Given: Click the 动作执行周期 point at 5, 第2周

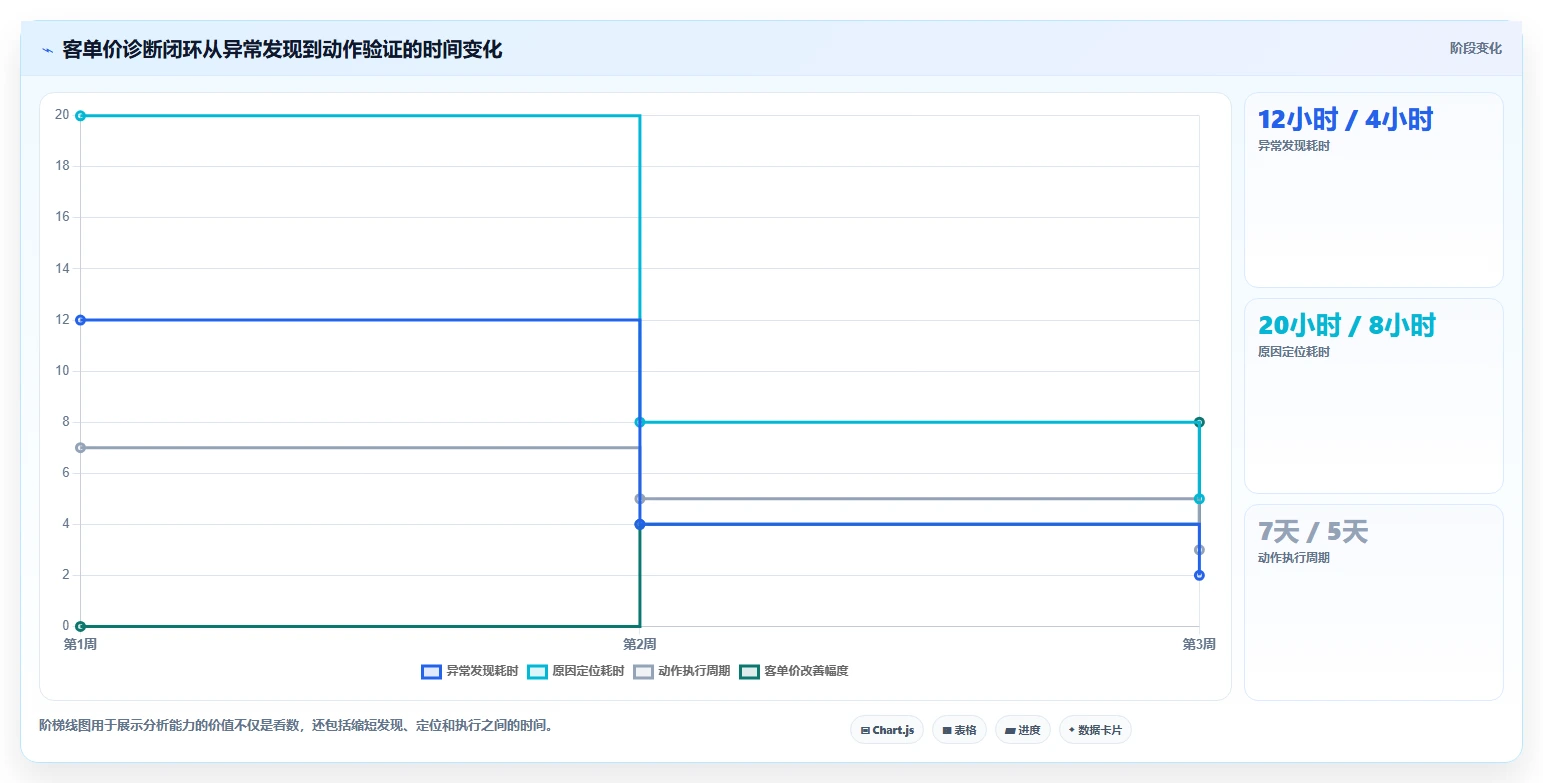Looking at the screenshot, I should 640,499.
